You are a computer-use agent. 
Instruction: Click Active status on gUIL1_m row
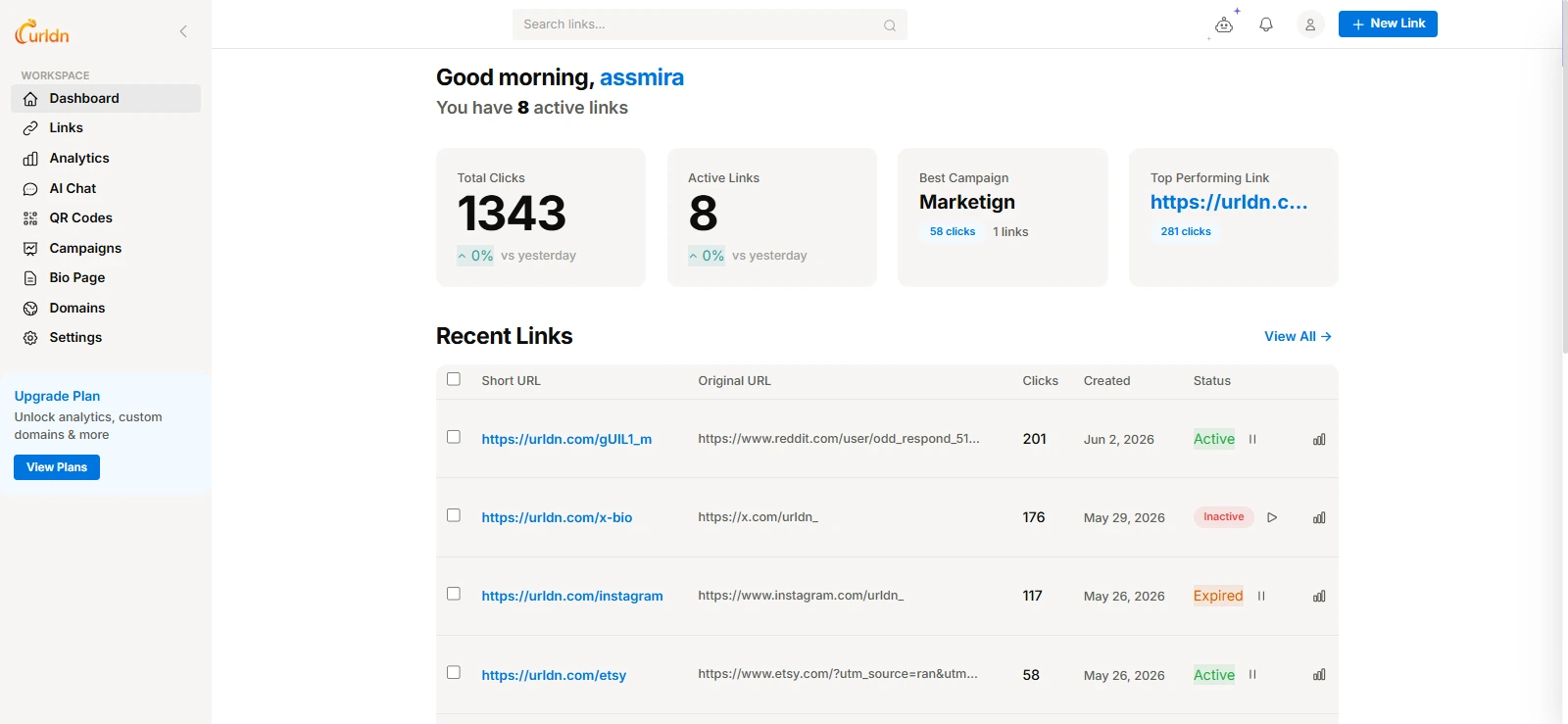[1214, 439]
